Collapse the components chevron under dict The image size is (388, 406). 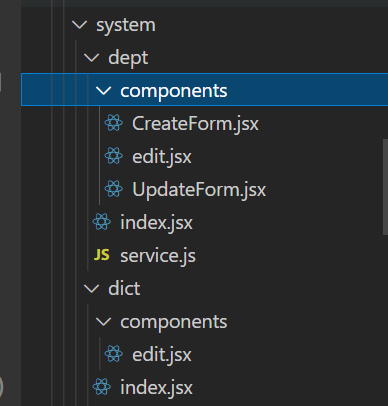103,321
